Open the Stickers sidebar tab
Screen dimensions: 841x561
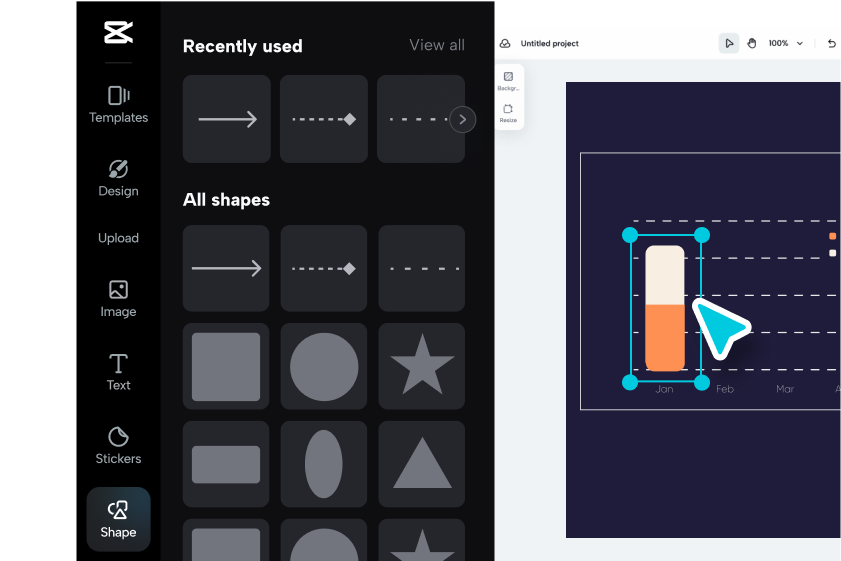[118, 445]
